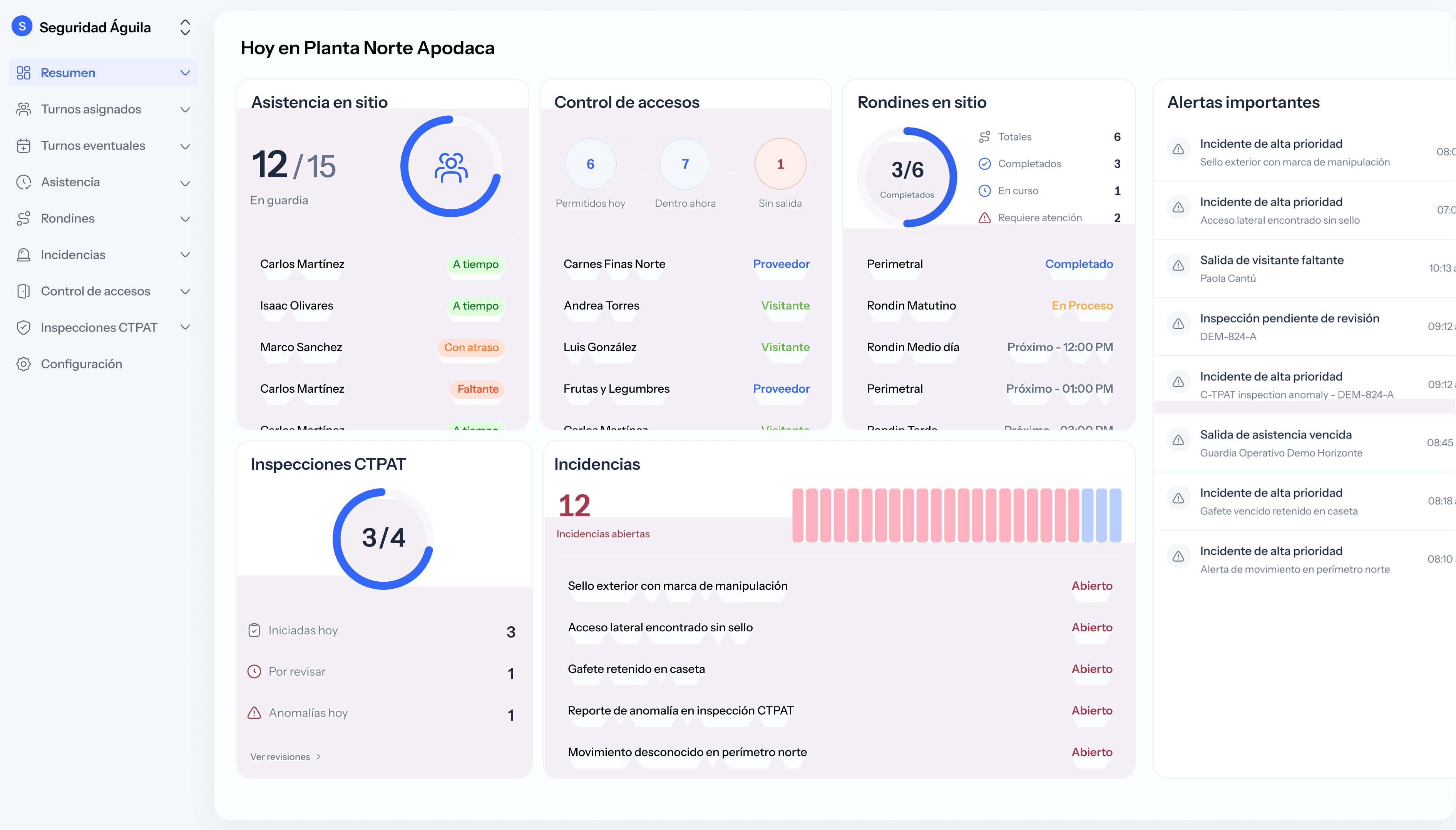Click the Totales route icon in Rondines
The image size is (1456, 830).
coord(984,137)
